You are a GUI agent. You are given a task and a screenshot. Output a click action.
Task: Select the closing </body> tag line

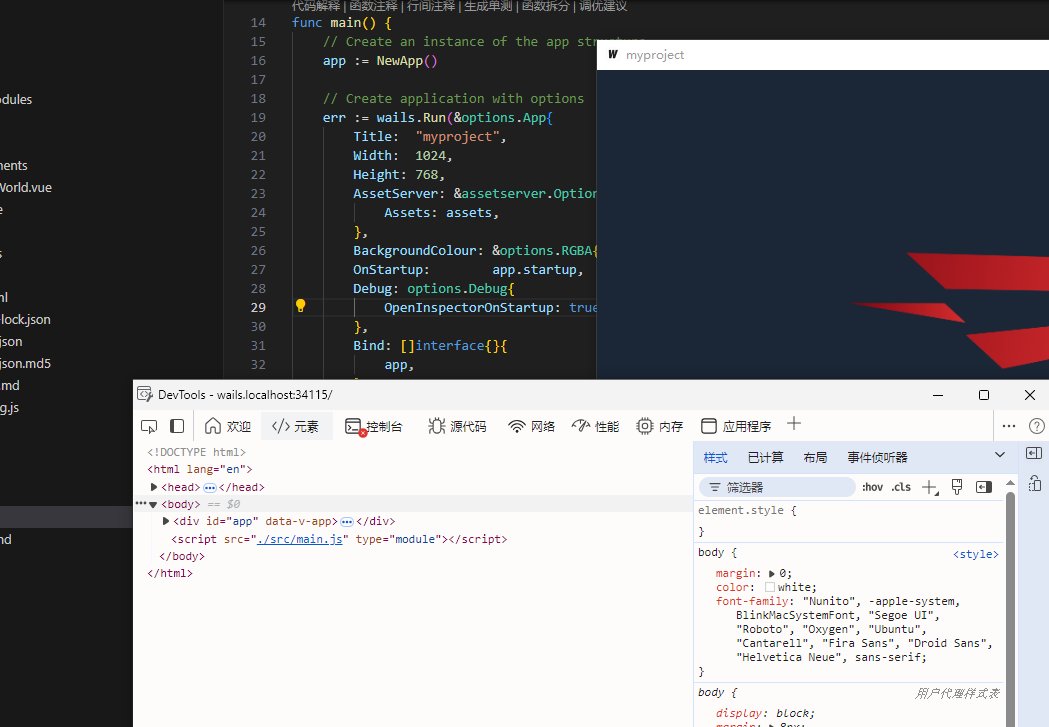[x=182, y=556]
